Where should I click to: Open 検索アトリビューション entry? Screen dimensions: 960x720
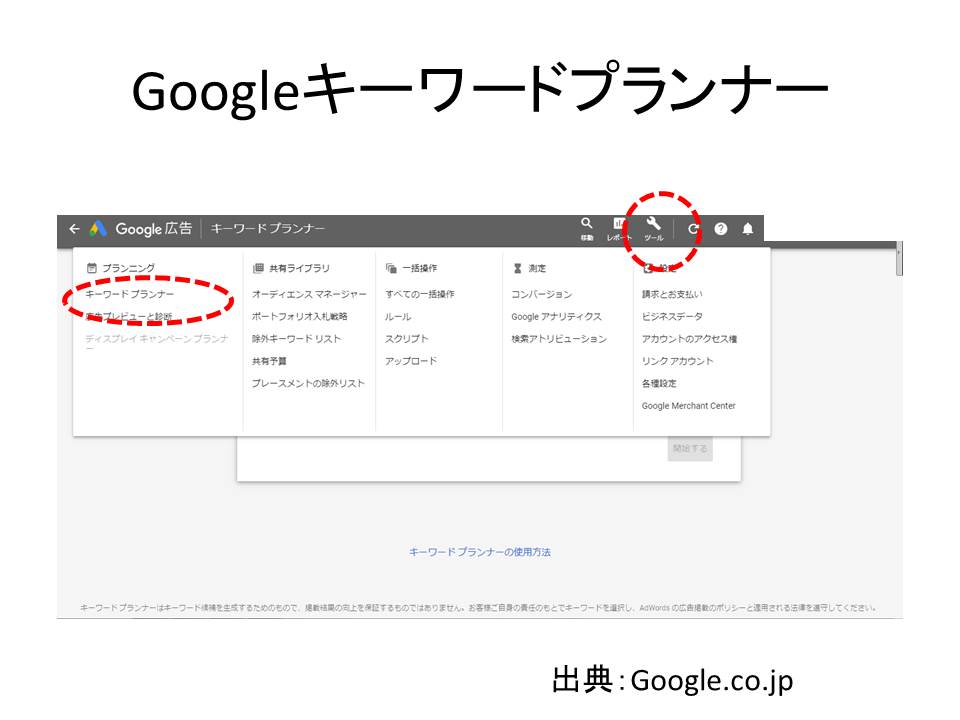(559, 339)
